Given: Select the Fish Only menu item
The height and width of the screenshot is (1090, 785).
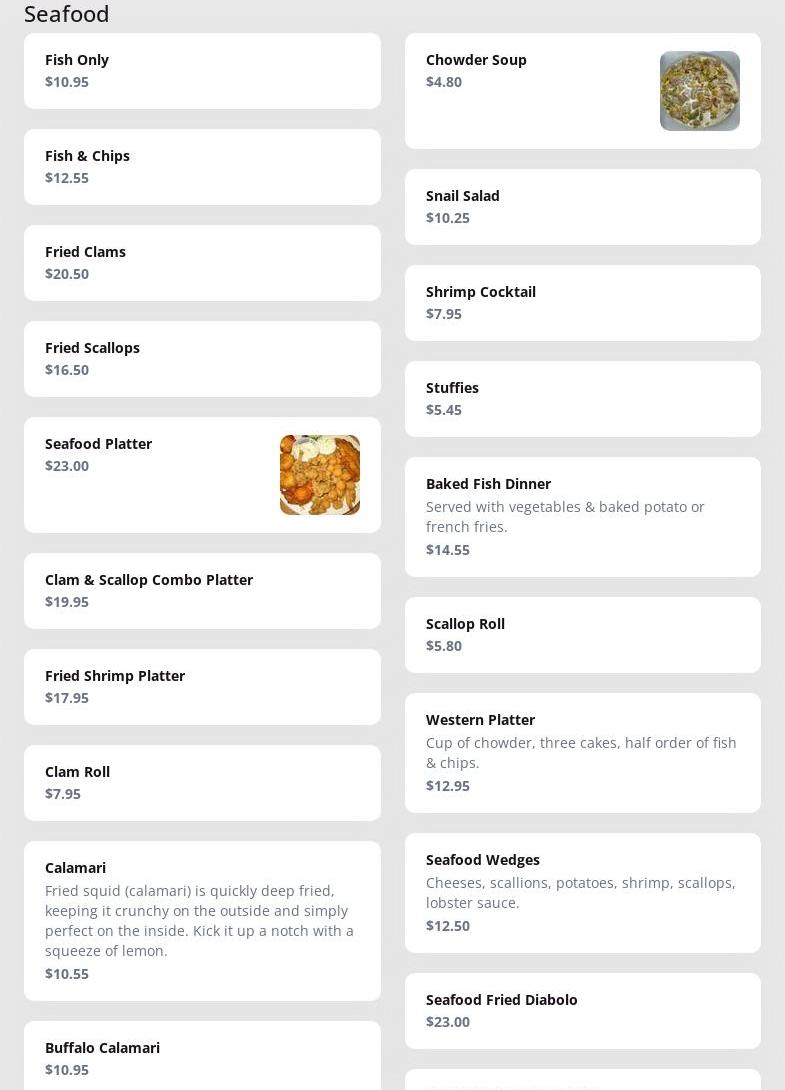Looking at the screenshot, I should coord(202,71).
